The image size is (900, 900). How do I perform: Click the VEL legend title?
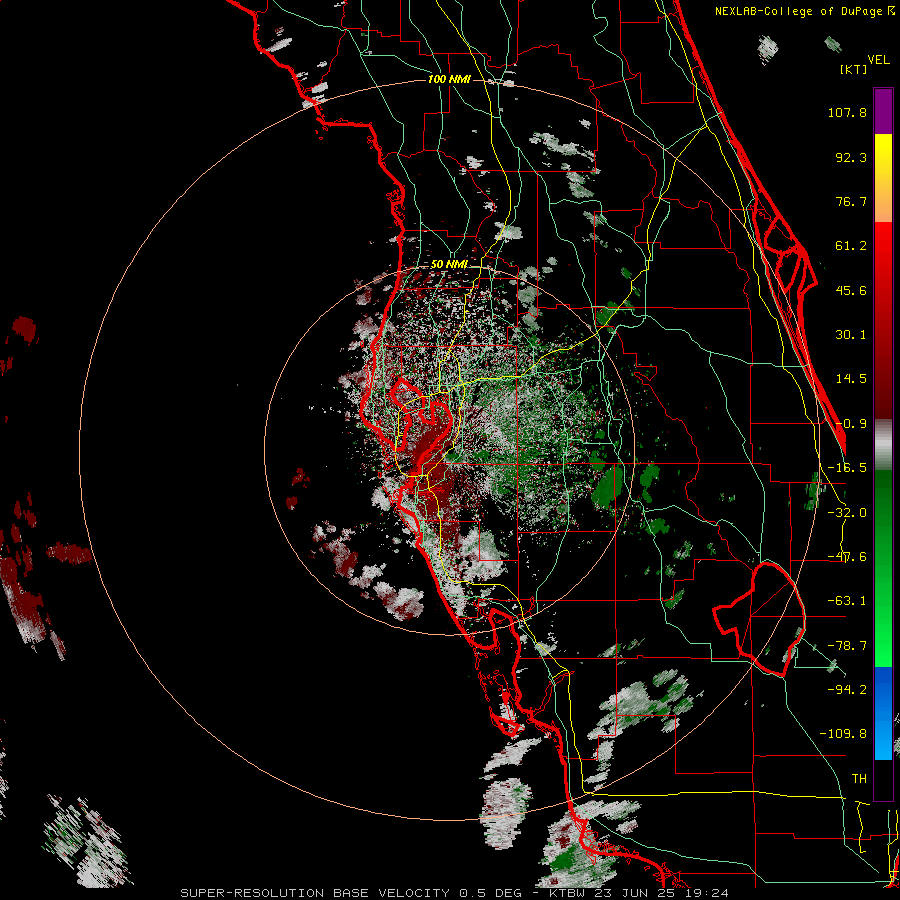[x=879, y=60]
